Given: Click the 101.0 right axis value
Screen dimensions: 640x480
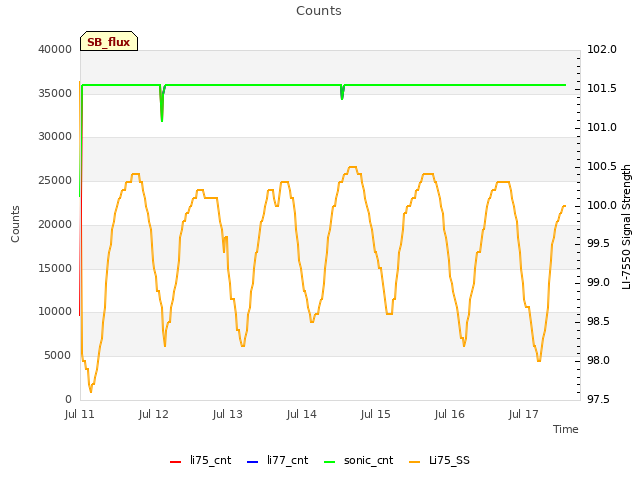Looking at the screenshot, I should pos(602,127).
